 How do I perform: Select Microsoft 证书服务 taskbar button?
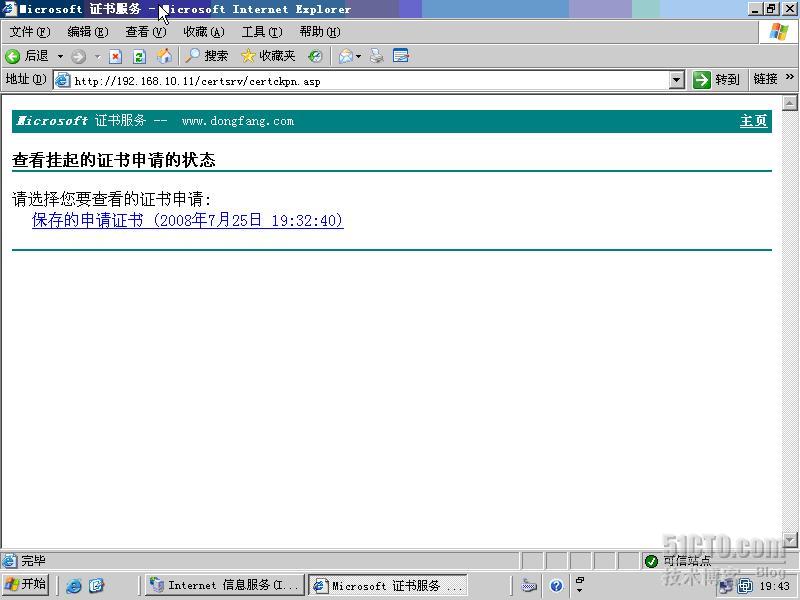point(388,586)
